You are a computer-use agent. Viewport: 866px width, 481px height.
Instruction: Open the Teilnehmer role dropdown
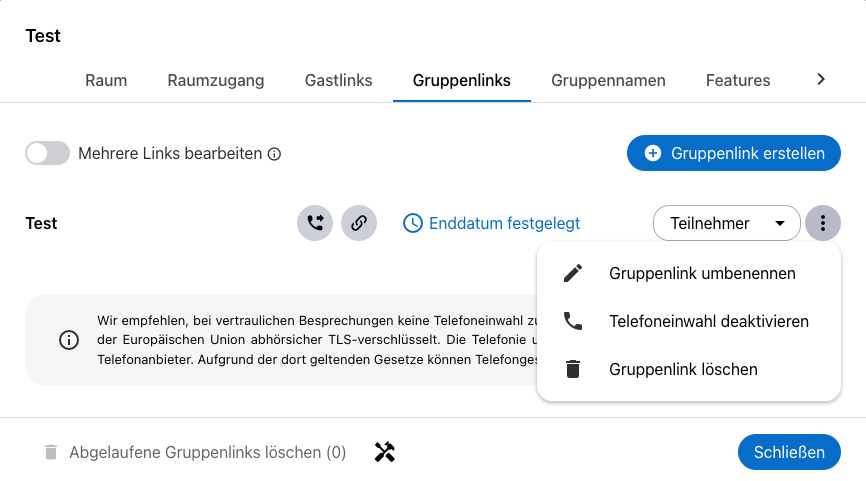[x=726, y=223]
